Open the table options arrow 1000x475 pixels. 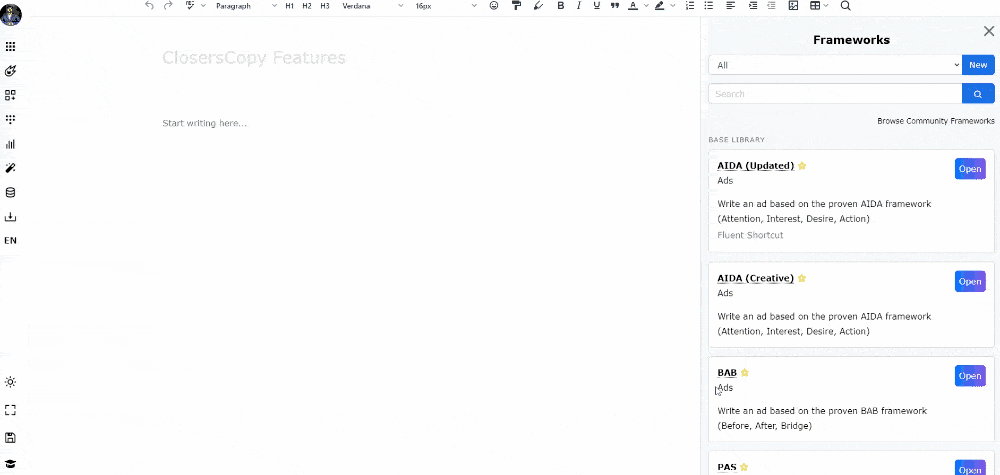[827, 6]
